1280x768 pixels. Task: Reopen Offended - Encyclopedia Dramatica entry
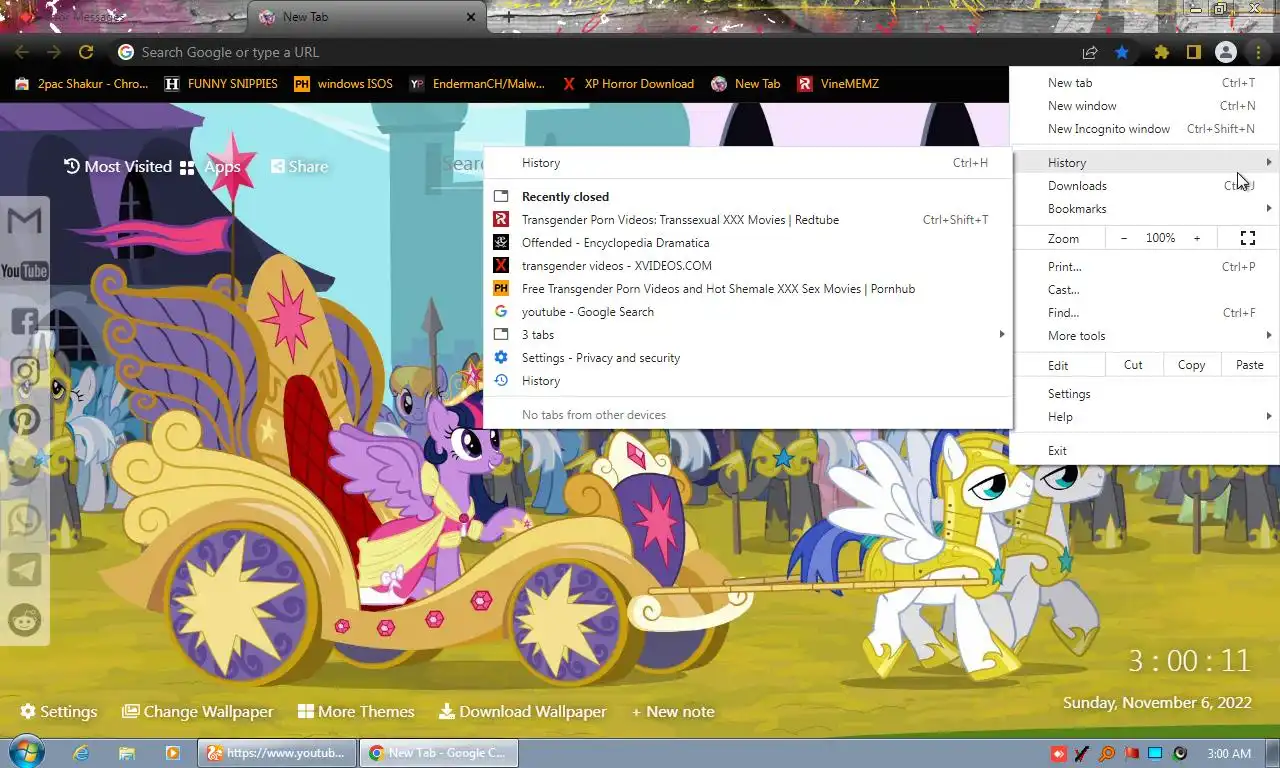tap(748, 243)
